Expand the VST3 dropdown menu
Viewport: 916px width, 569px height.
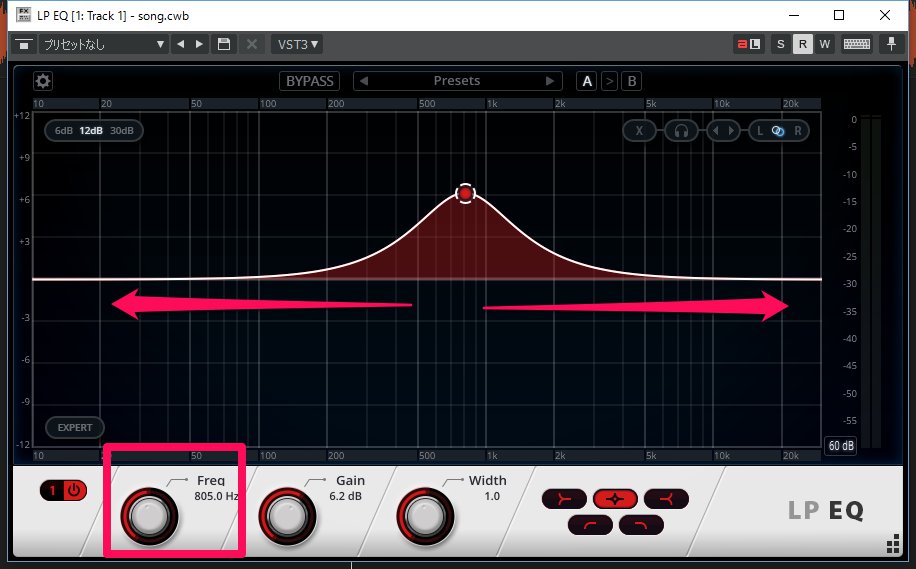tap(297, 44)
